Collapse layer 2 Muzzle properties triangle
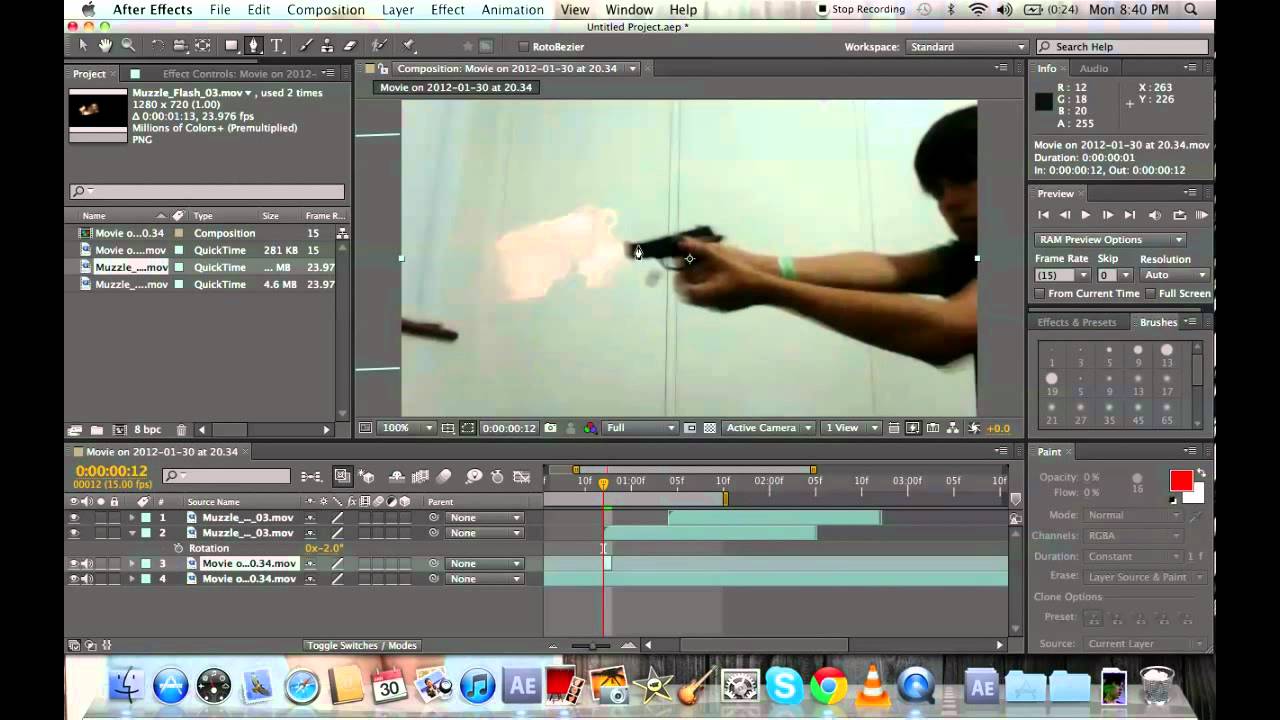The width and height of the screenshot is (1280, 720). click(131, 533)
